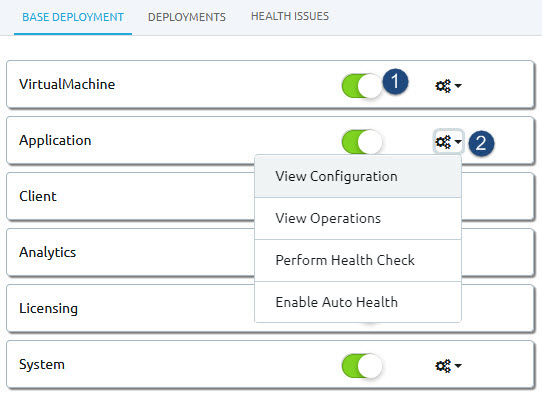Viewport: 542px width, 394px height.
Task: Expand the System actions dropdown caret
Action: (458, 366)
